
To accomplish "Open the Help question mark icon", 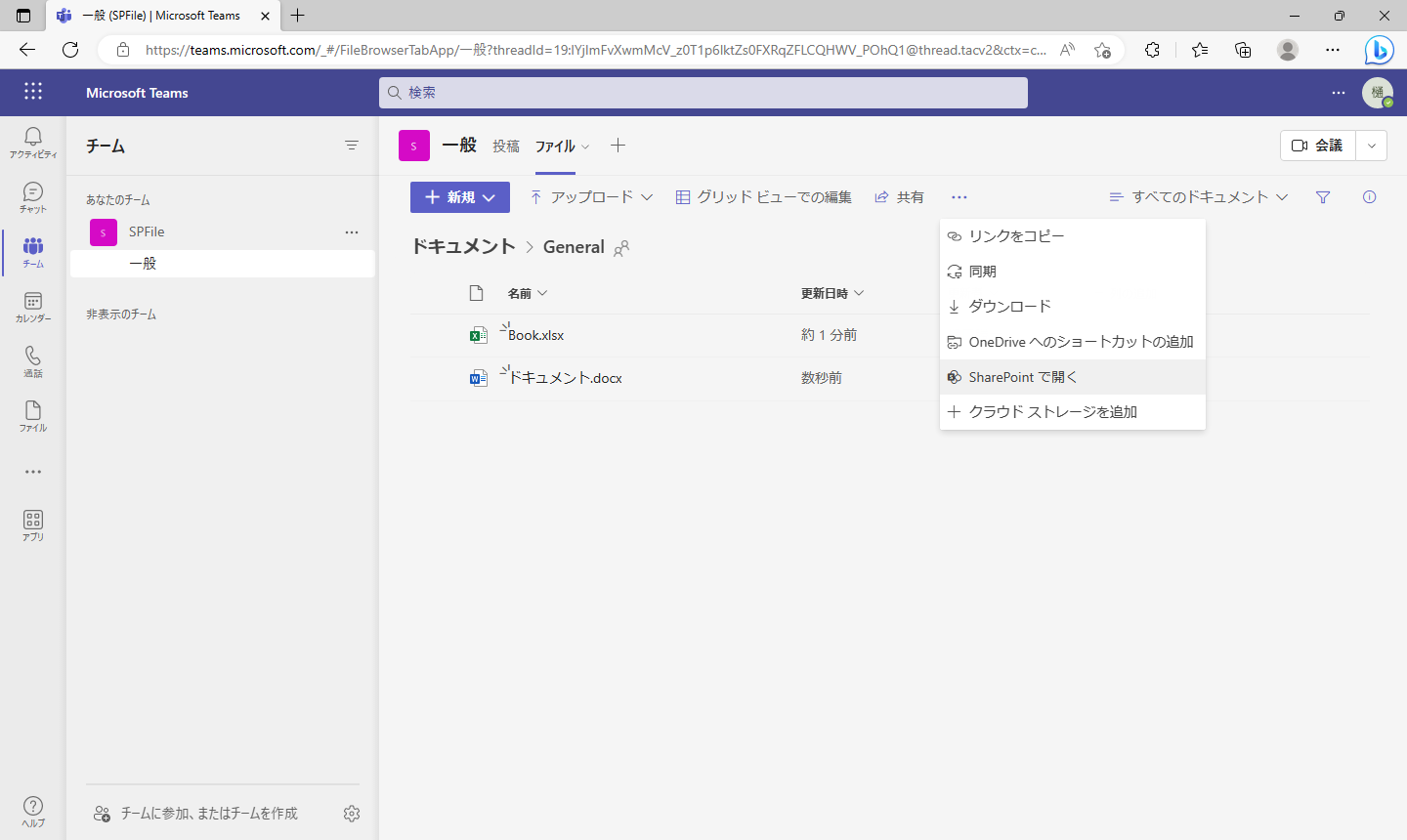I will pyautogui.click(x=33, y=811).
